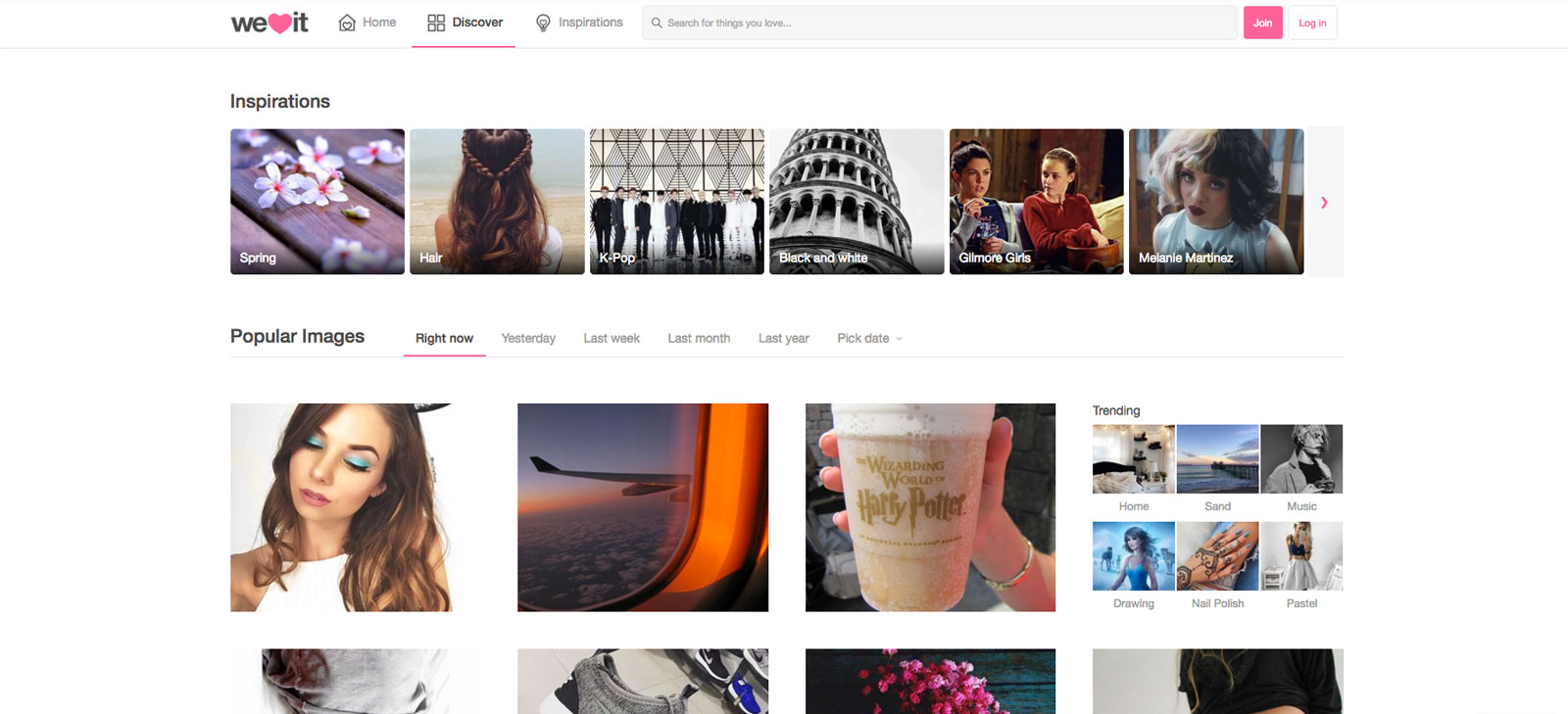Image resolution: width=1568 pixels, height=714 pixels.
Task: Click the Trending heading text
Action: pyautogui.click(x=1116, y=410)
